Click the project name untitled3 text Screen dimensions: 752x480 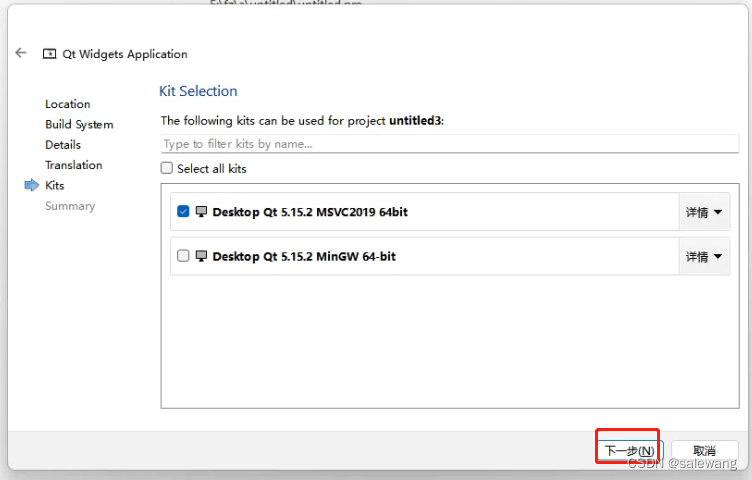(415, 120)
